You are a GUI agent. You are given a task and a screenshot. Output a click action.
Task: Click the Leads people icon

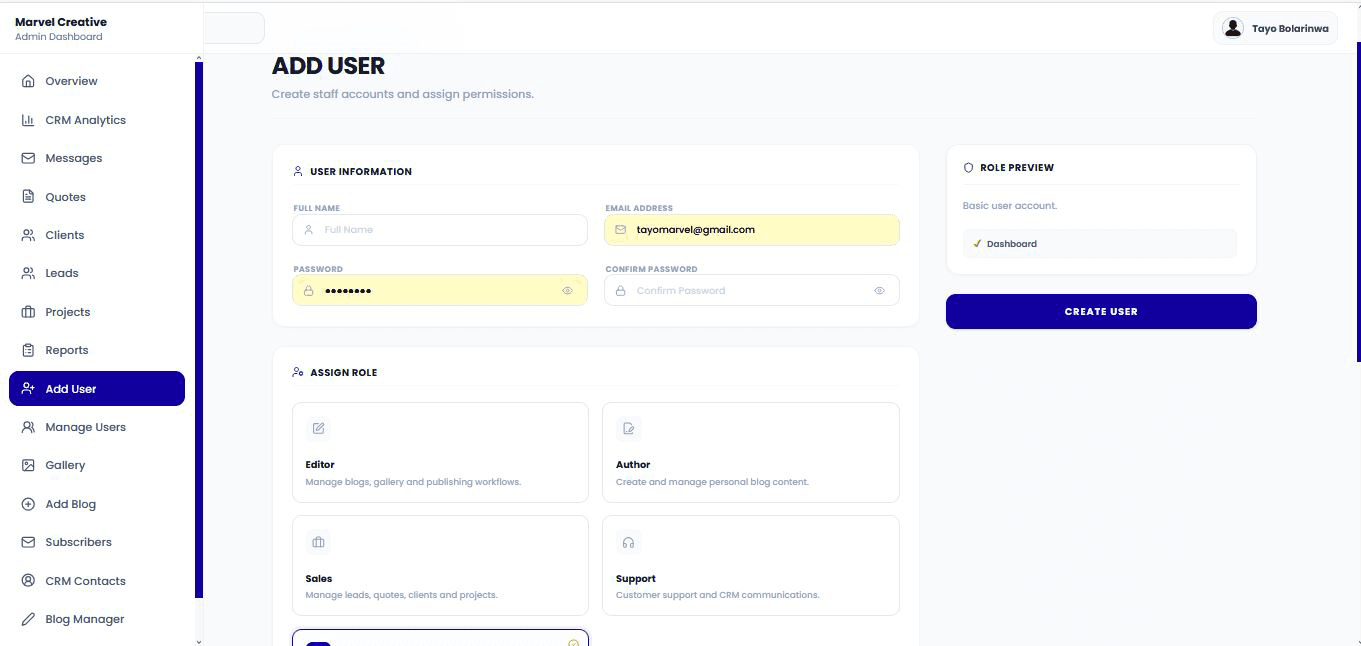tap(28, 273)
